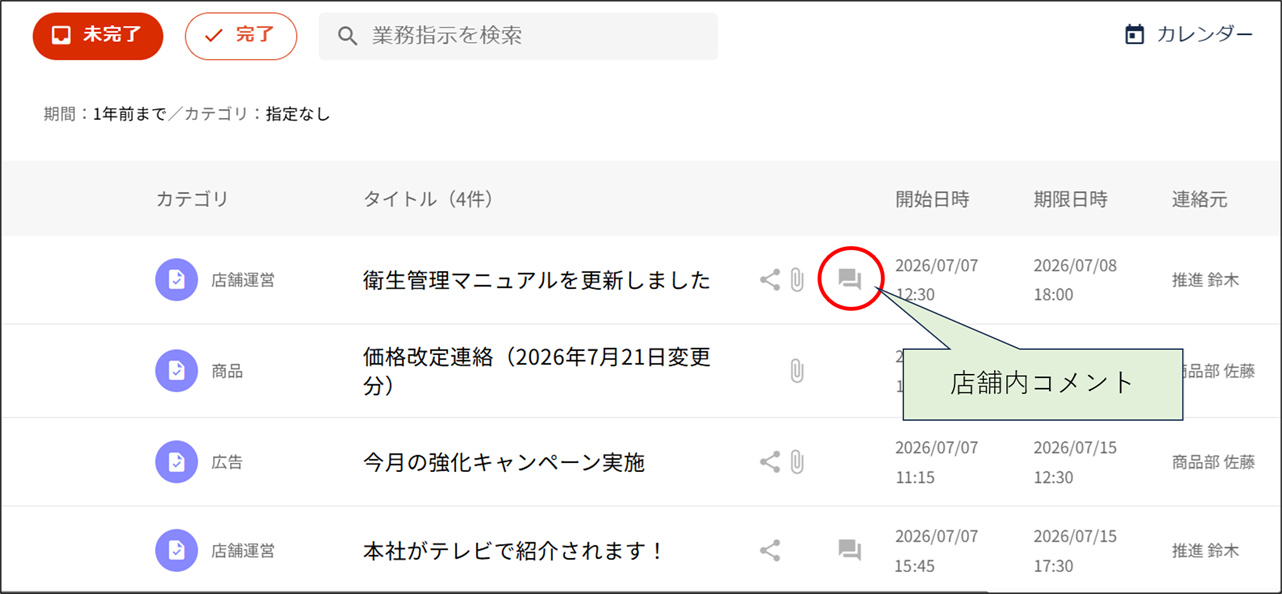The height and width of the screenshot is (594, 1282).
Task: Click 店舗運営 label in 本社がテレビ row
Action: point(243,550)
